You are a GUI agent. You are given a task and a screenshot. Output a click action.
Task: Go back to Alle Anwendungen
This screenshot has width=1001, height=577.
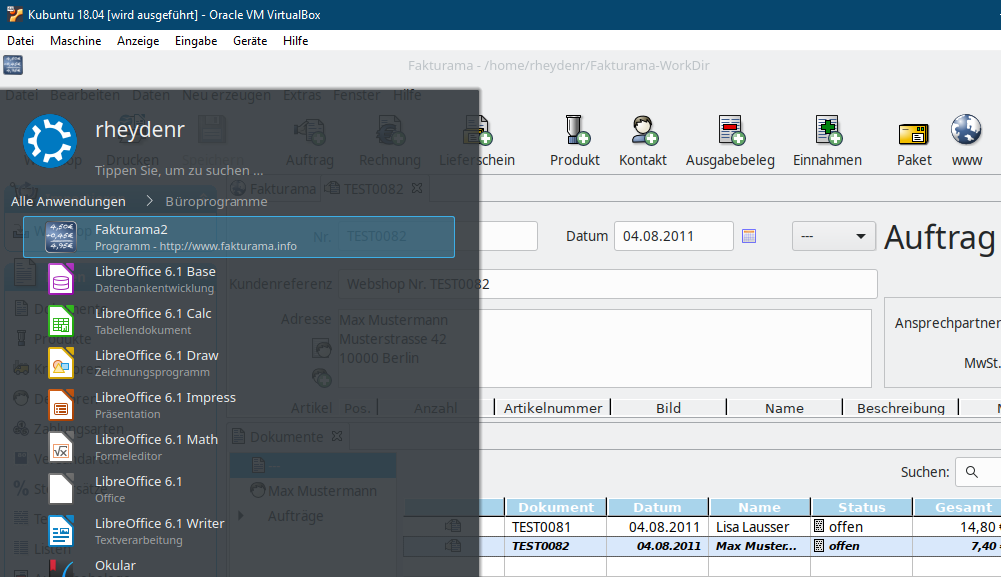(68, 201)
